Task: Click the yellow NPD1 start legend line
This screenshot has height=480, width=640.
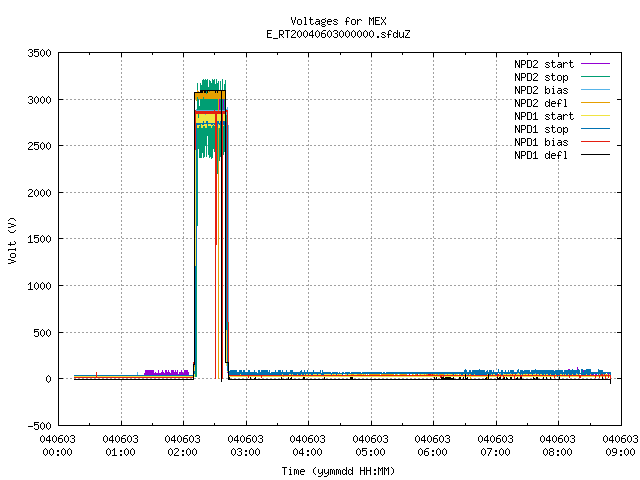Action: tap(595, 116)
